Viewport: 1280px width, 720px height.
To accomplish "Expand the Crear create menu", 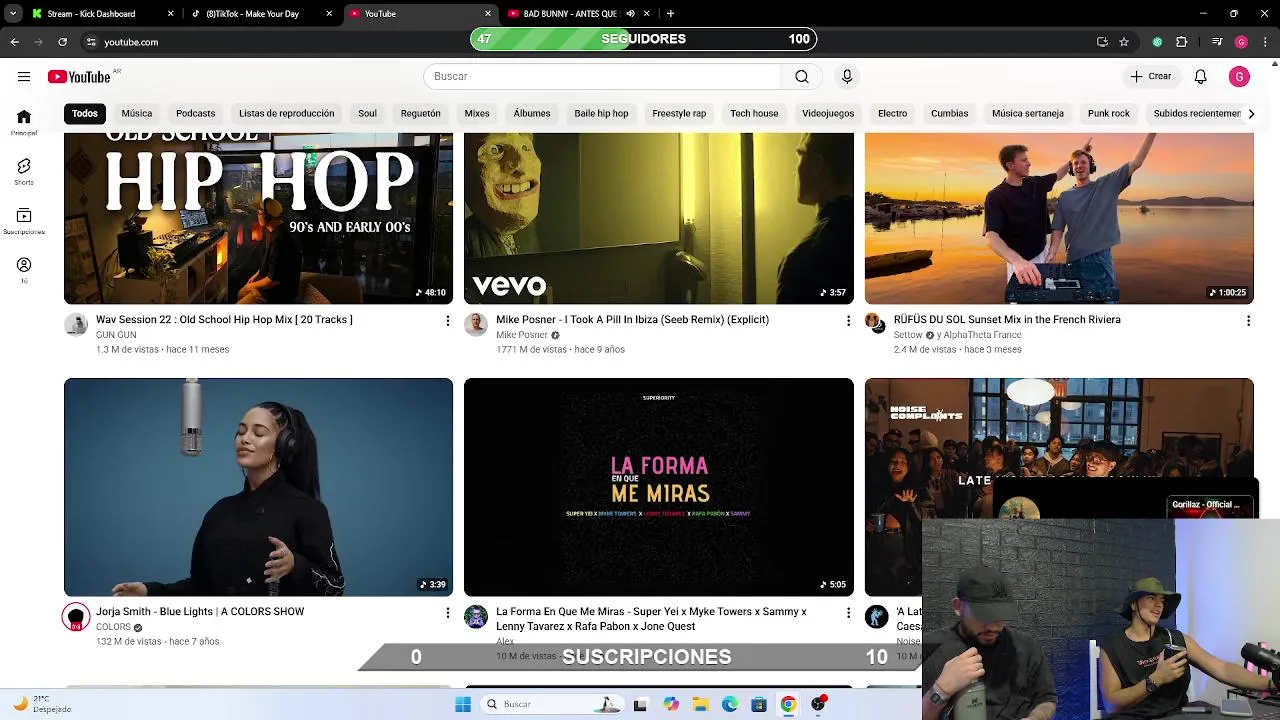I will point(1150,76).
